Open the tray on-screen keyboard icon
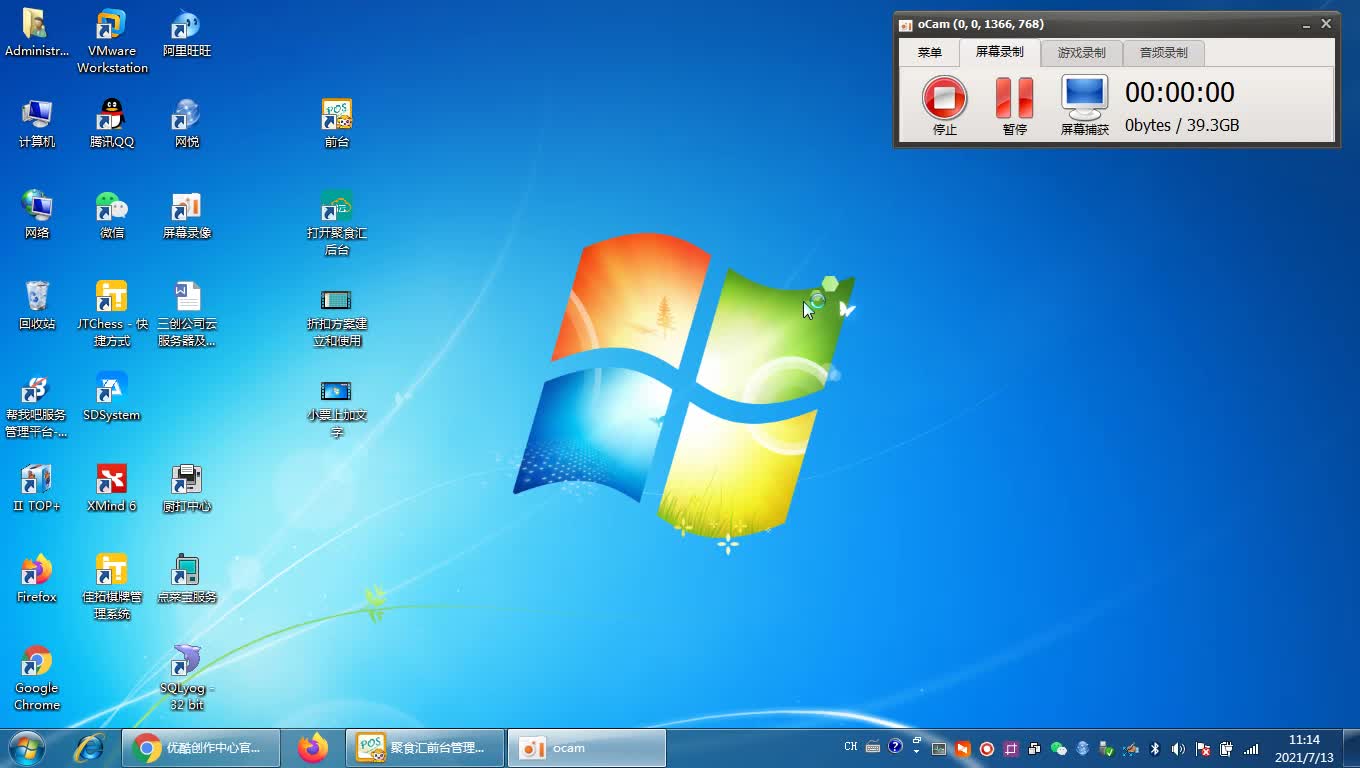1360x768 pixels. pyautogui.click(x=873, y=747)
